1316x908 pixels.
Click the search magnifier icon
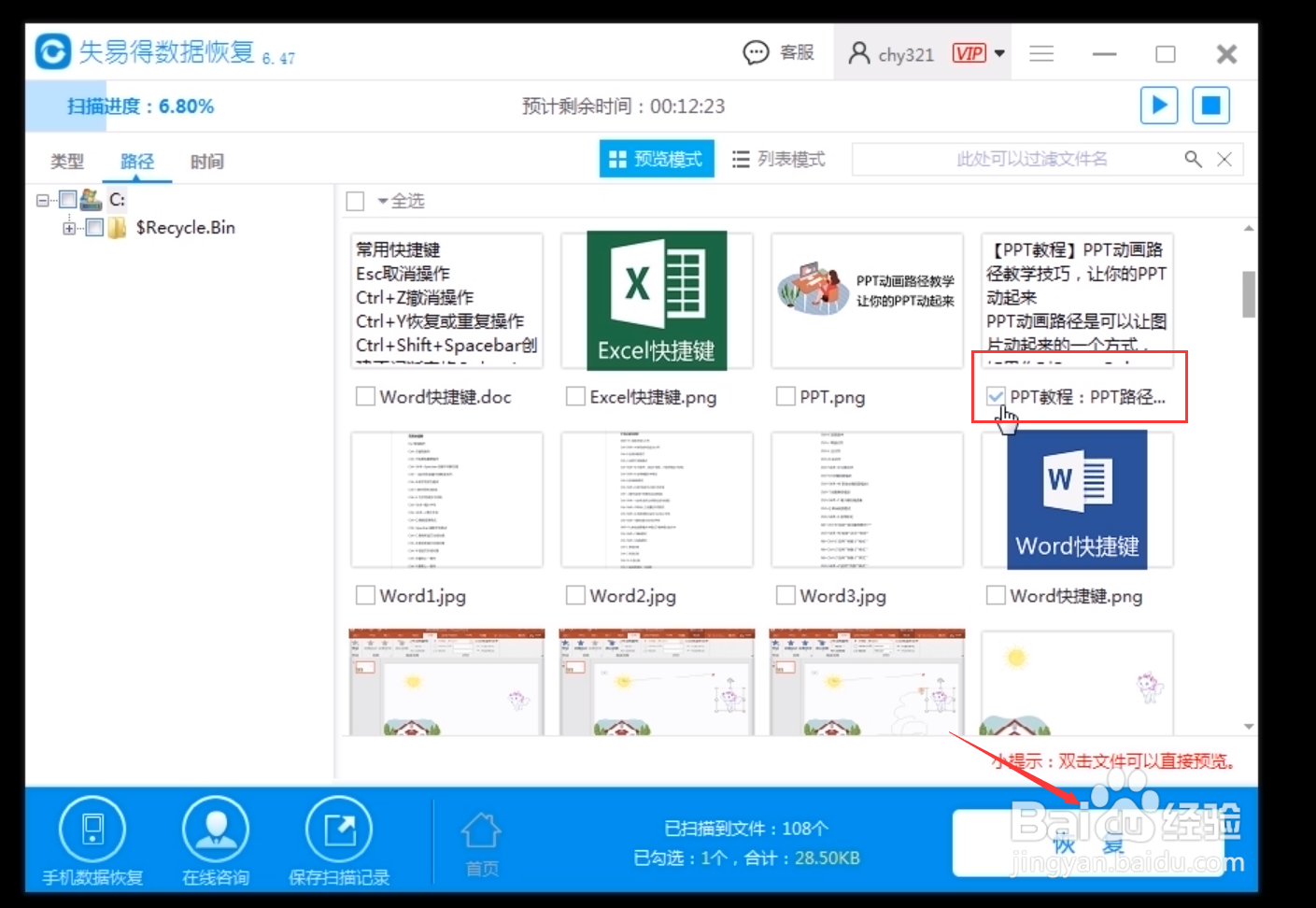[1193, 159]
